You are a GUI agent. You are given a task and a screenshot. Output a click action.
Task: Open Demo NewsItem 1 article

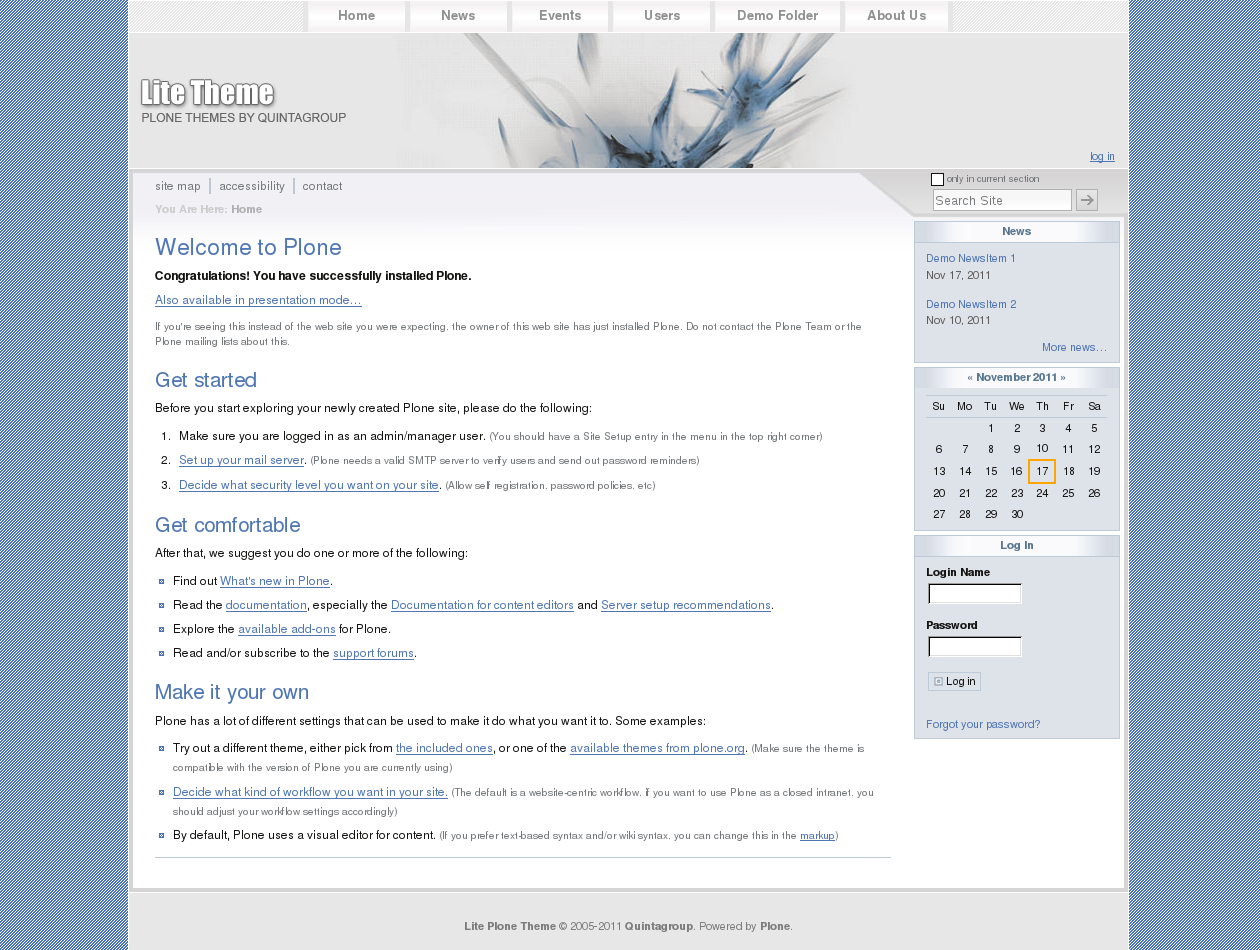click(x=970, y=258)
